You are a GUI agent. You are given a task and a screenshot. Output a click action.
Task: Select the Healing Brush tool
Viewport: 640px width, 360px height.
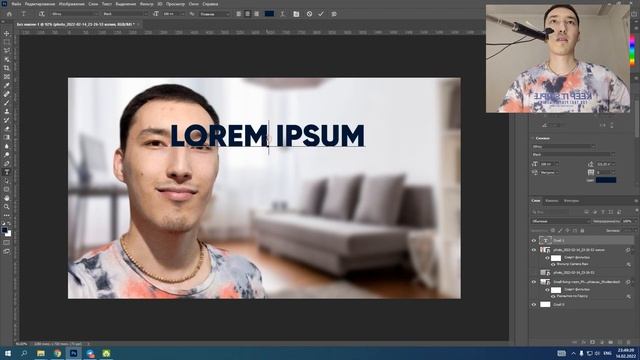pyautogui.click(x=7, y=94)
